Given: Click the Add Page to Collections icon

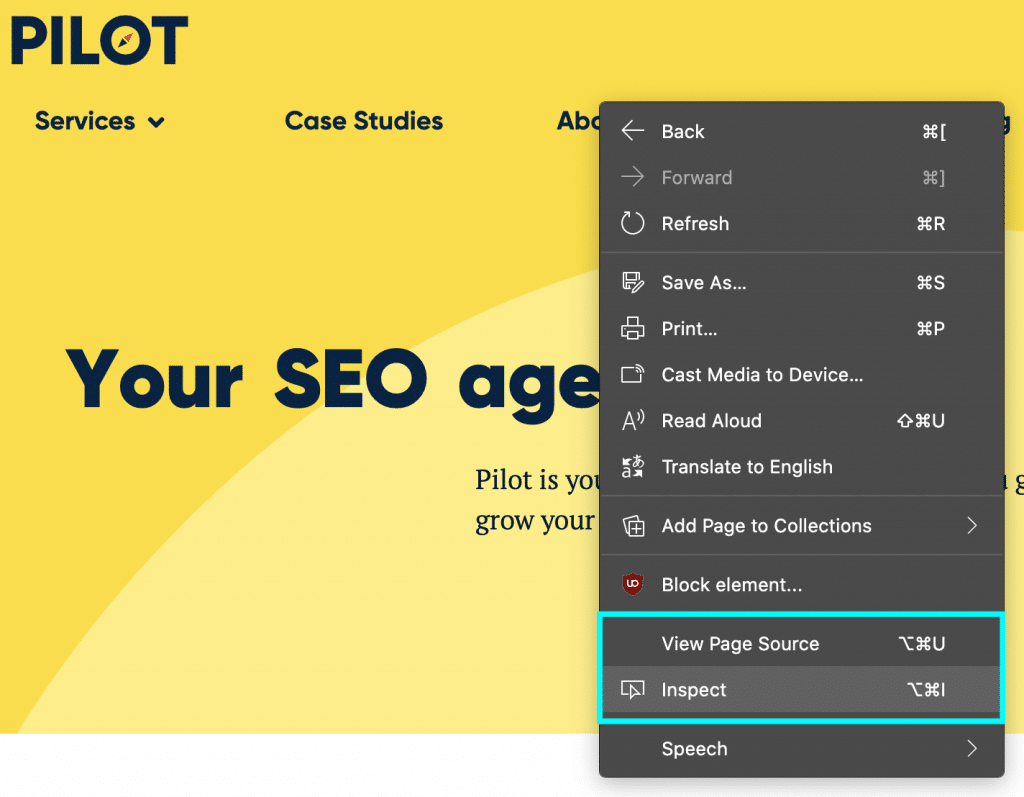Looking at the screenshot, I should click(632, 525).
